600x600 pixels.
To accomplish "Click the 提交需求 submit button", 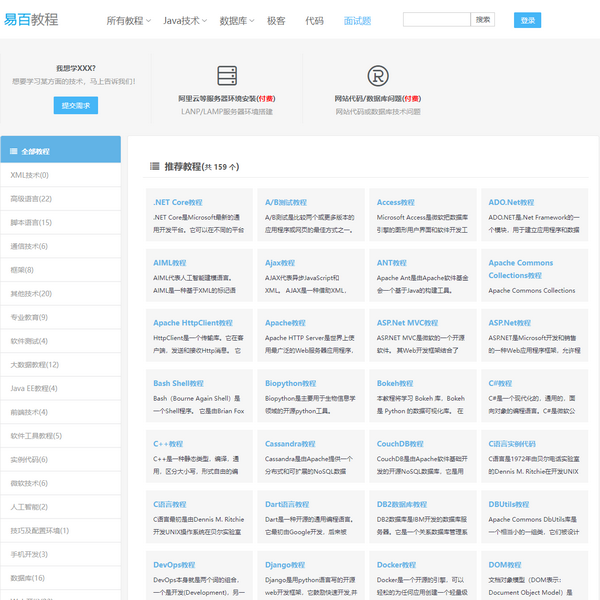I will (x=76, y=105).
